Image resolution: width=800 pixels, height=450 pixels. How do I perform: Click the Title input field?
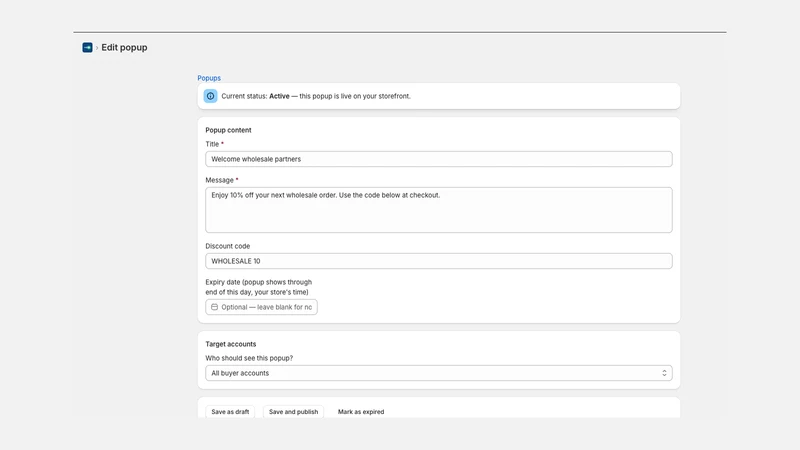pyautogui.click(x=439, y=159)
